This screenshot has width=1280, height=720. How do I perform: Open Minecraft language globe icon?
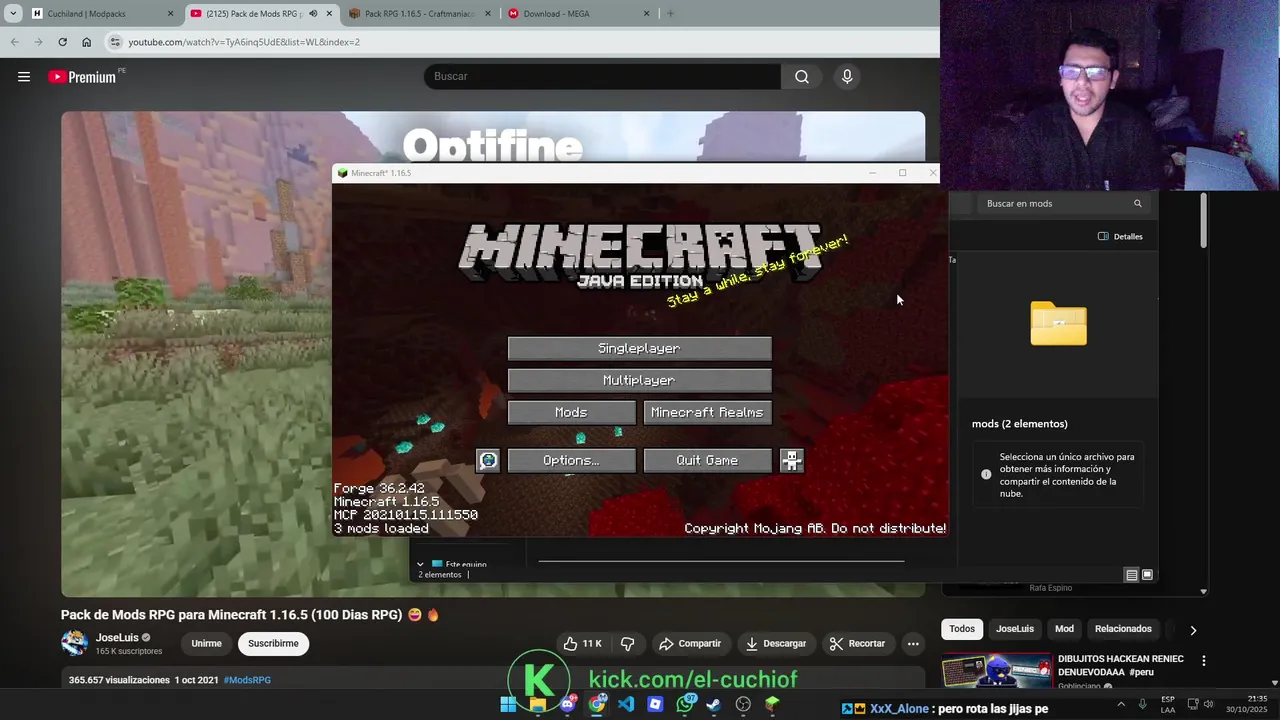coord(488,460)
